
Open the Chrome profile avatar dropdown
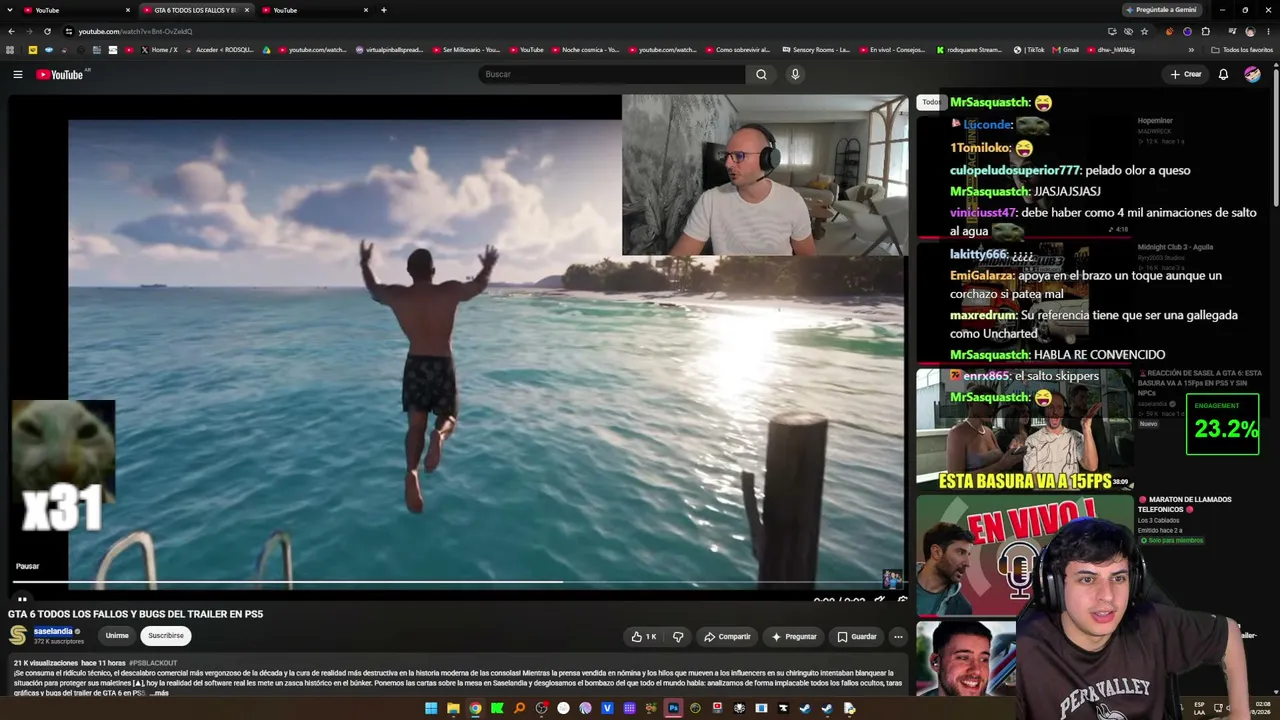coord(1250,31)
